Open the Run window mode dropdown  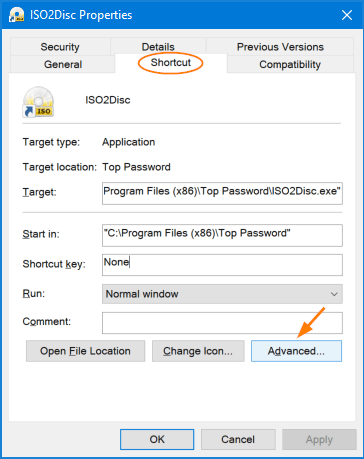(222, 294)
